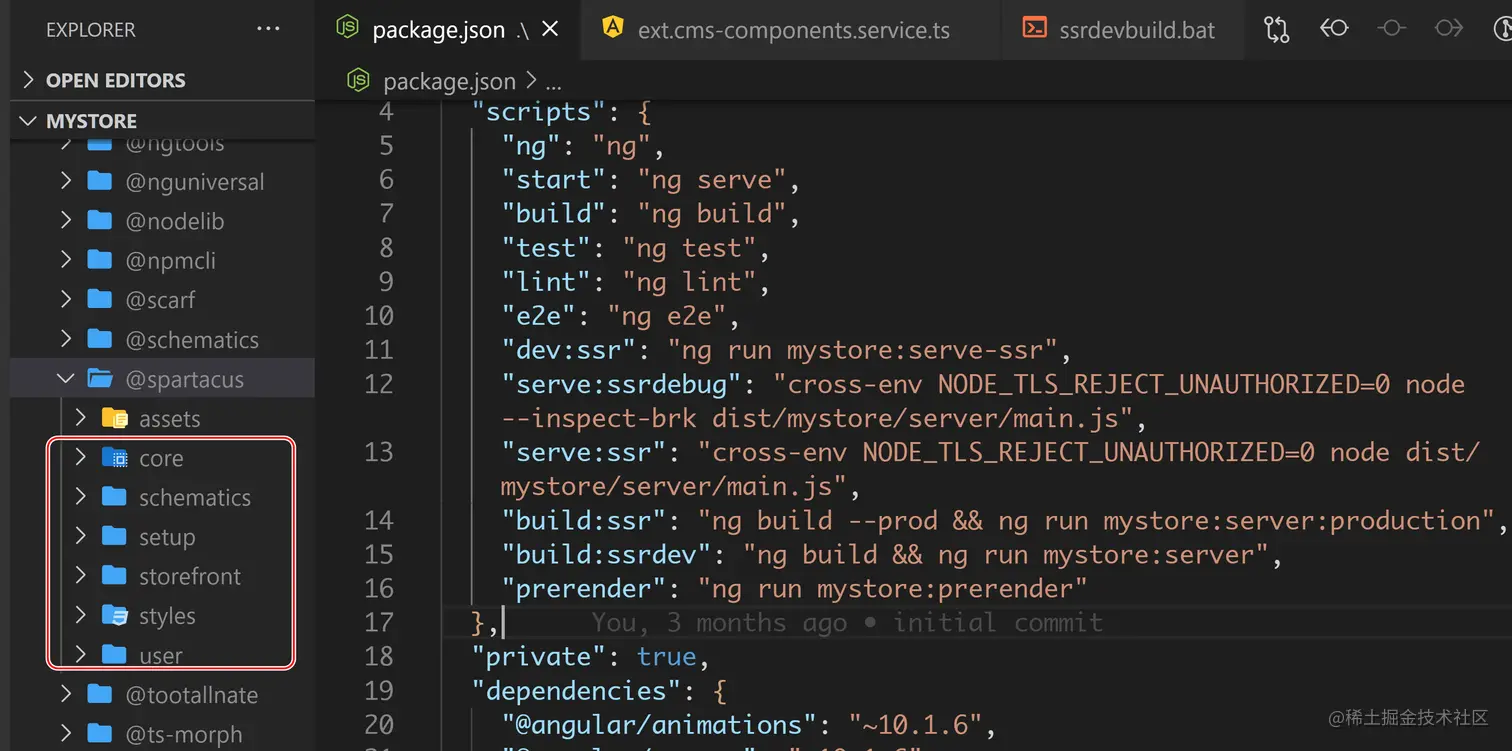
Task: Click the core folder icon
Action: point(115,458)
